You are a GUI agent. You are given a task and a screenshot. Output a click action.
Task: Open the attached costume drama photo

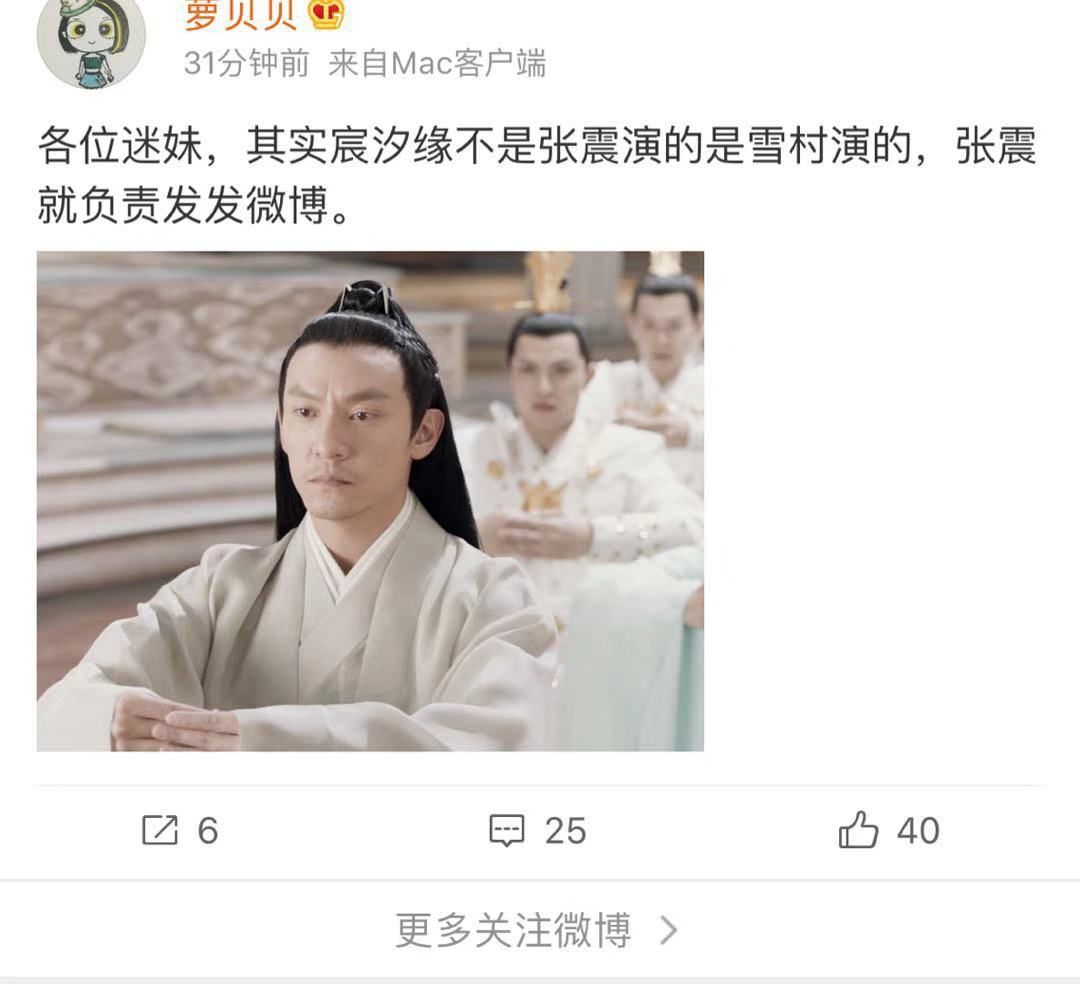pyautogui.click(x=371, y=501)
